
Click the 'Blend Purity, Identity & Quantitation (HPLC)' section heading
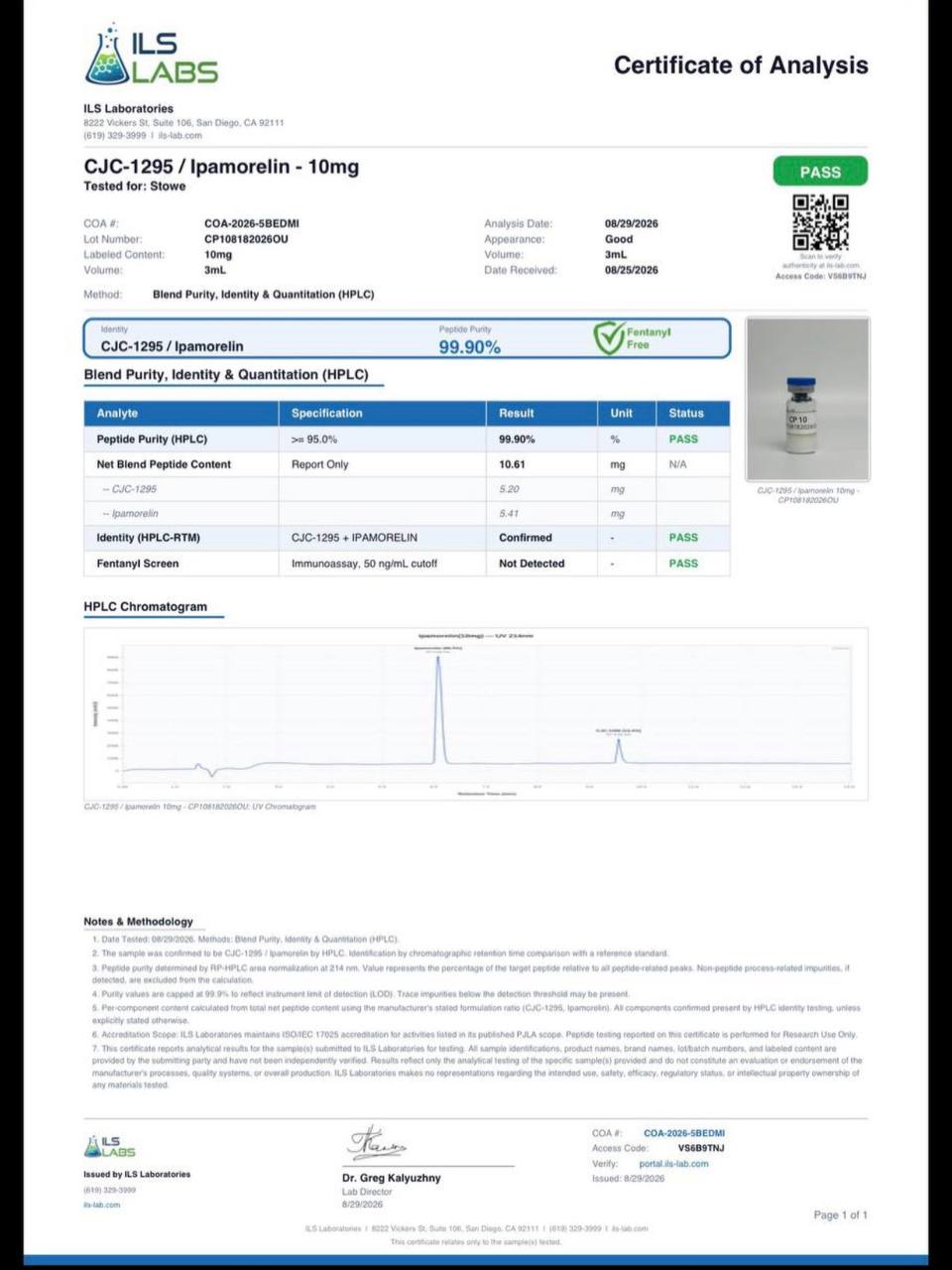[x=226, y=375]
